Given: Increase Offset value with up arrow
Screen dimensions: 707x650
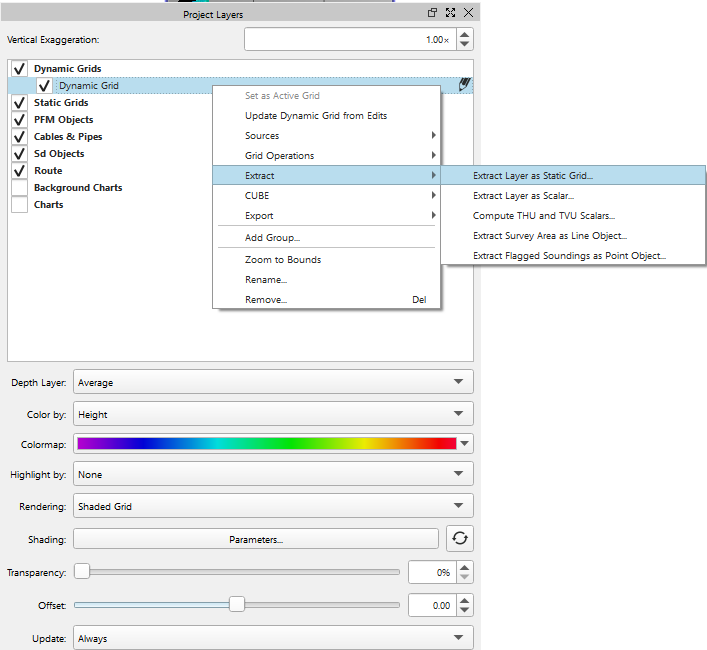Looking at the screenshot, I should pos(466,599).
